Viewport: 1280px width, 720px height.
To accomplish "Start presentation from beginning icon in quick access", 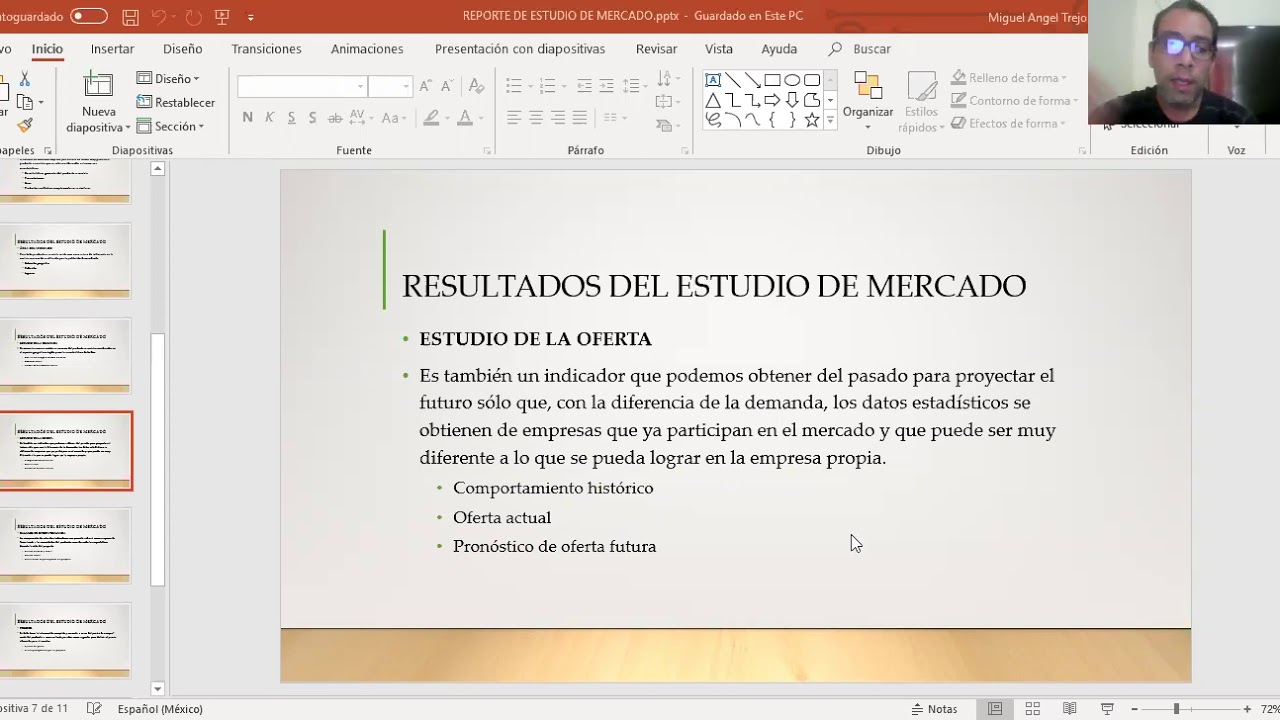I will click(x=222, y=17).
